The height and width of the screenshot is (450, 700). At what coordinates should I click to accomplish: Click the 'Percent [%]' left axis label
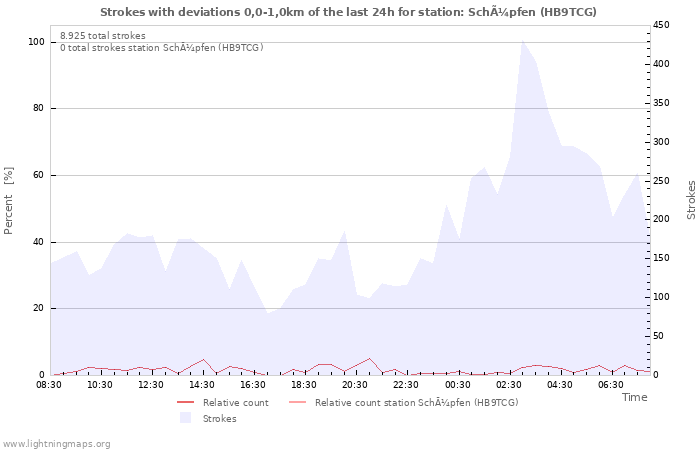(9, 200)
